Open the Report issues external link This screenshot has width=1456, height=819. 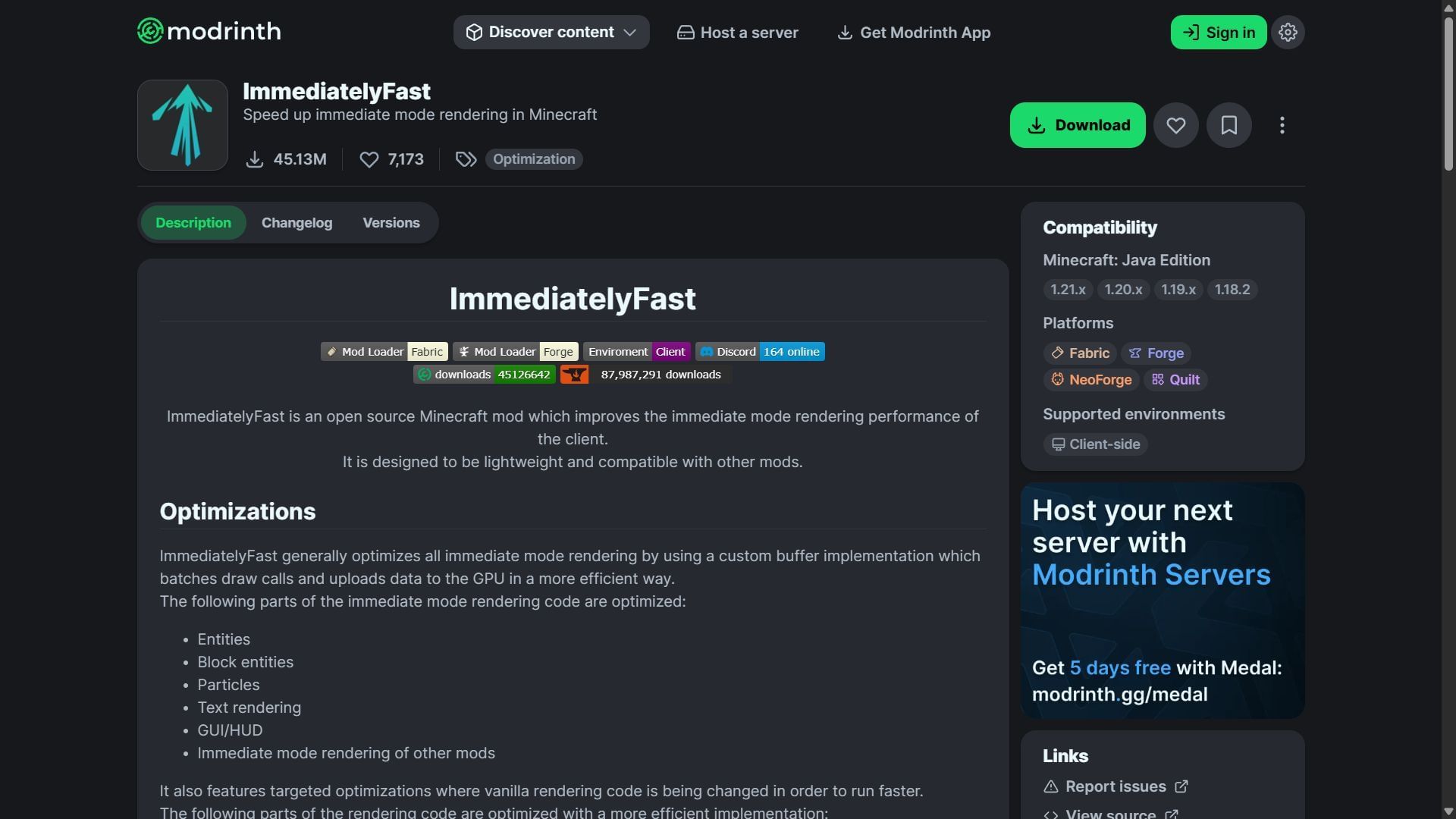pos(1115,786)
